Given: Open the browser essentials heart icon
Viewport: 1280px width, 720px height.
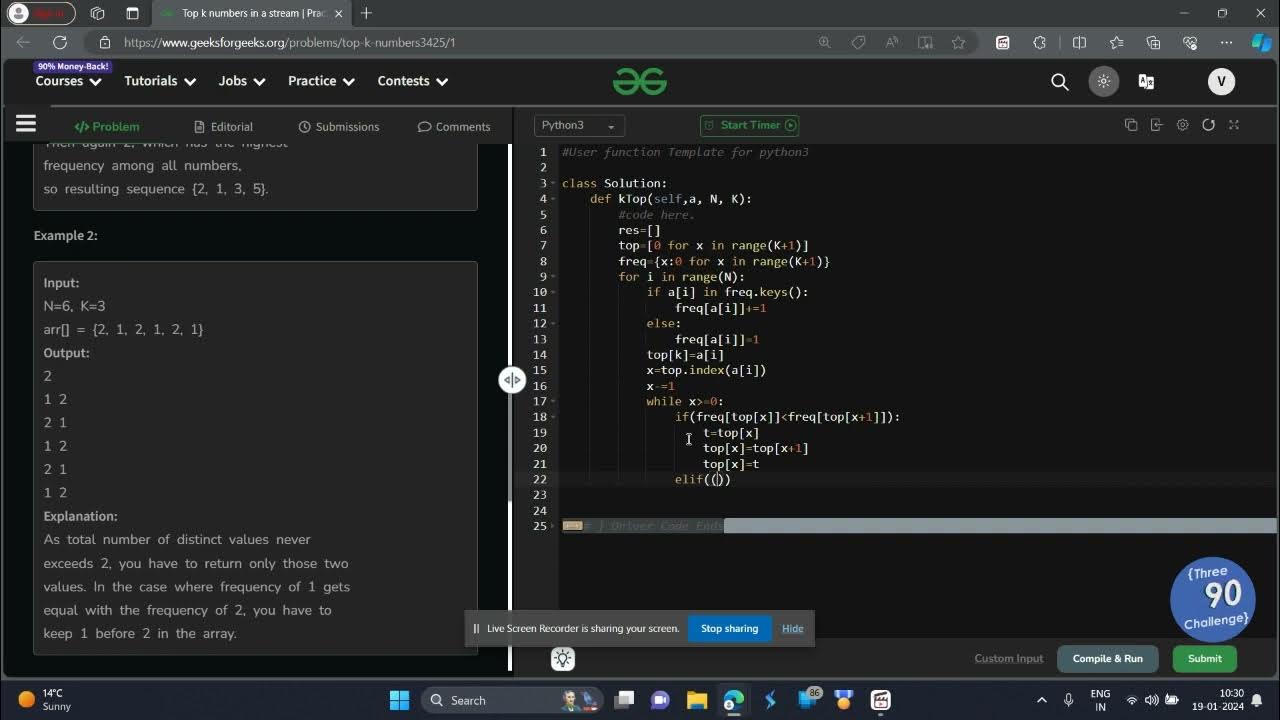Looking at the screenshot, I should [1190, 43].
